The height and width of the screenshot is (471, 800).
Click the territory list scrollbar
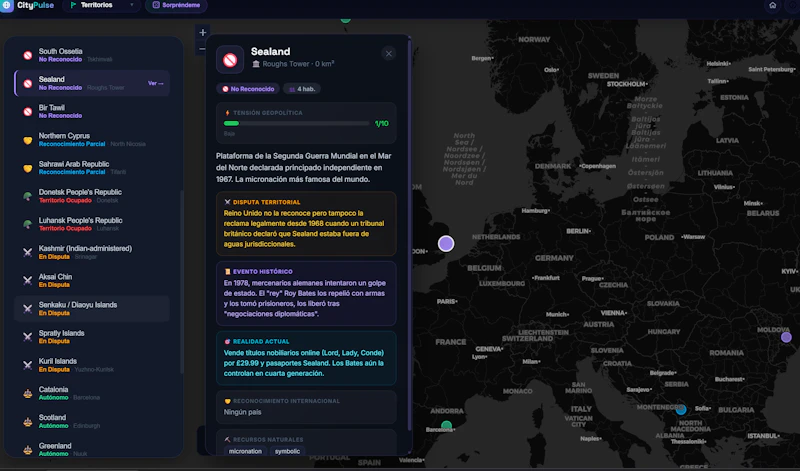181,282
